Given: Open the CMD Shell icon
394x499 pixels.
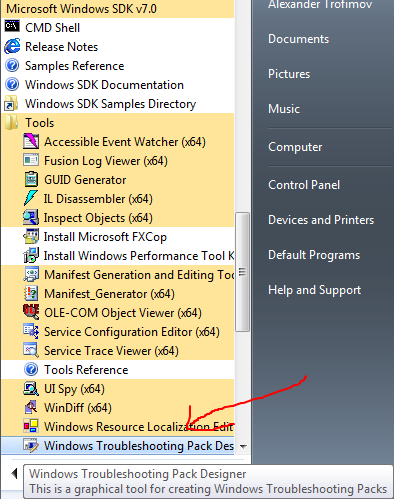Looking at the screenshot, I should point(12,27).
